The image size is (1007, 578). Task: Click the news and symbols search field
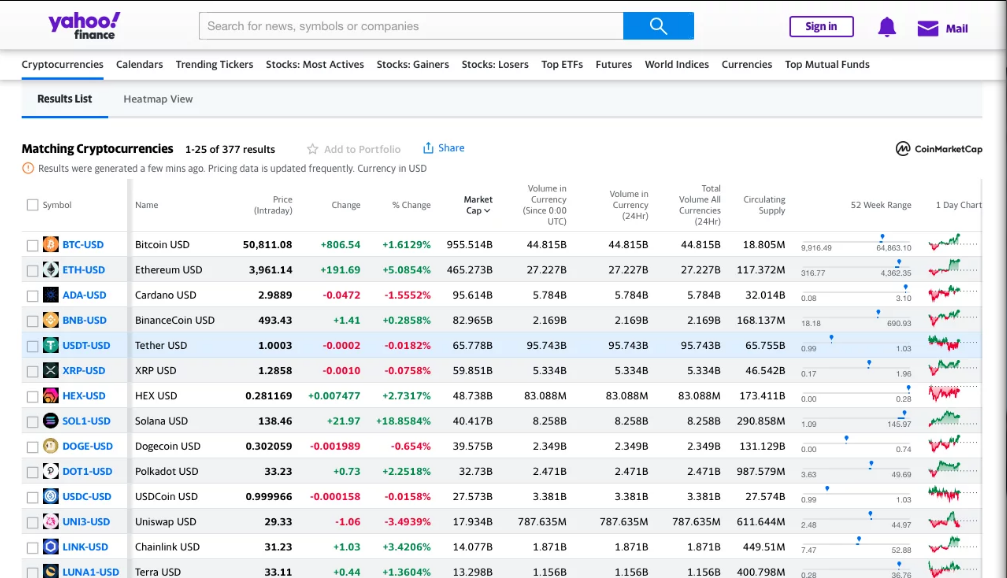pos(410,25)
